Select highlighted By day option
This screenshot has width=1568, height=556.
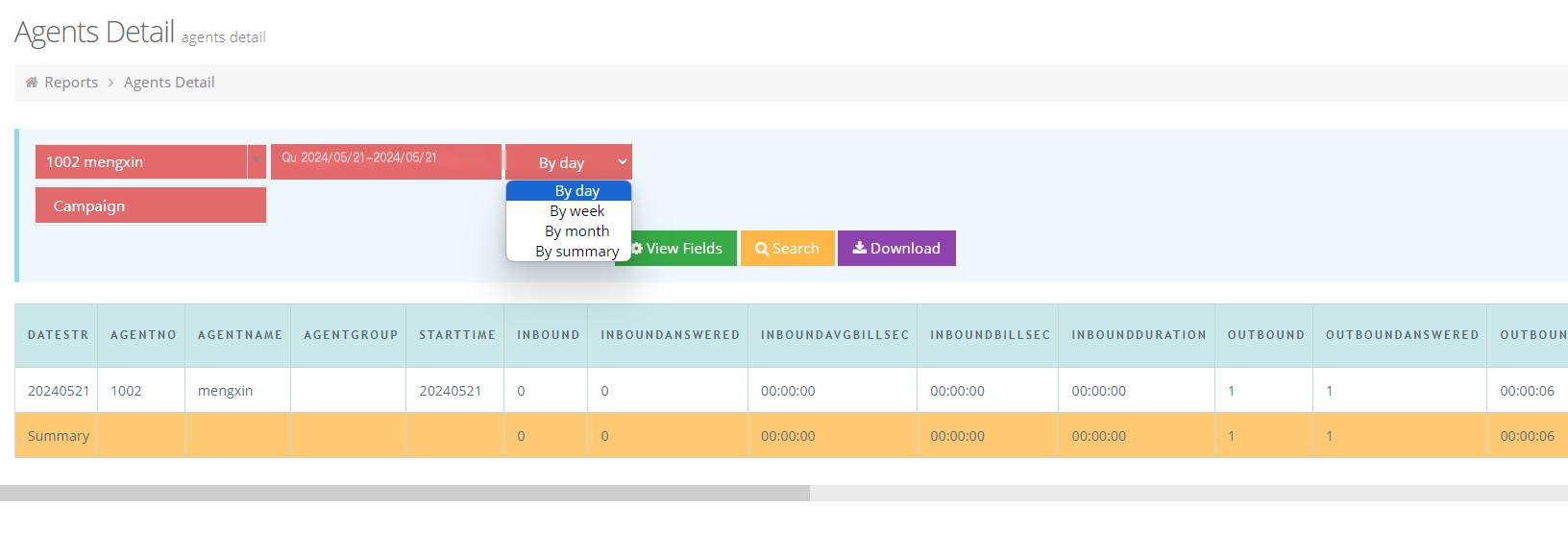(576, 191)
